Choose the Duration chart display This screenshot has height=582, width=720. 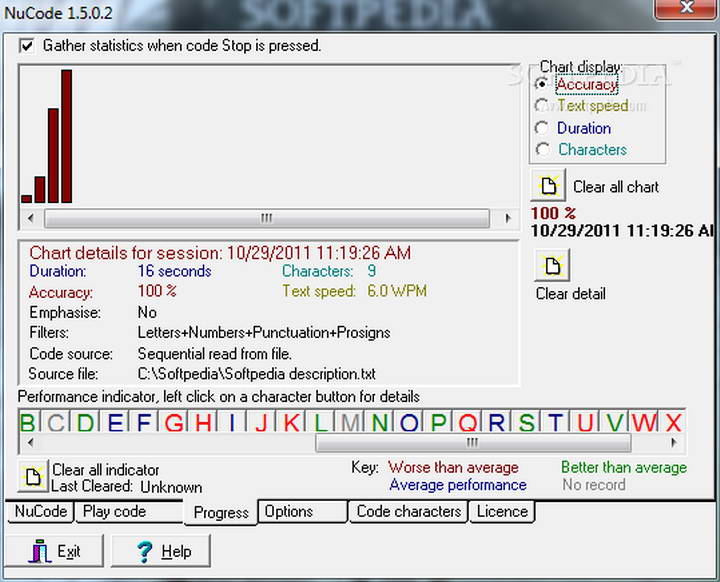pos(542,128)
